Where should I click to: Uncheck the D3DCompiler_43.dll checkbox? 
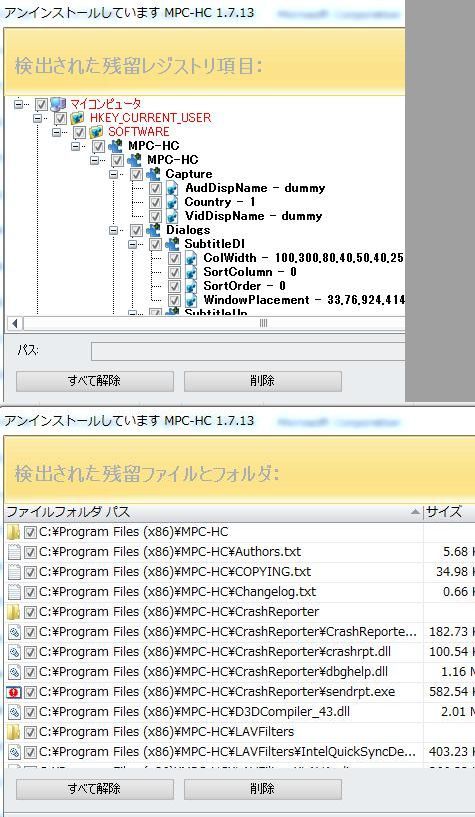click(31, 712)
